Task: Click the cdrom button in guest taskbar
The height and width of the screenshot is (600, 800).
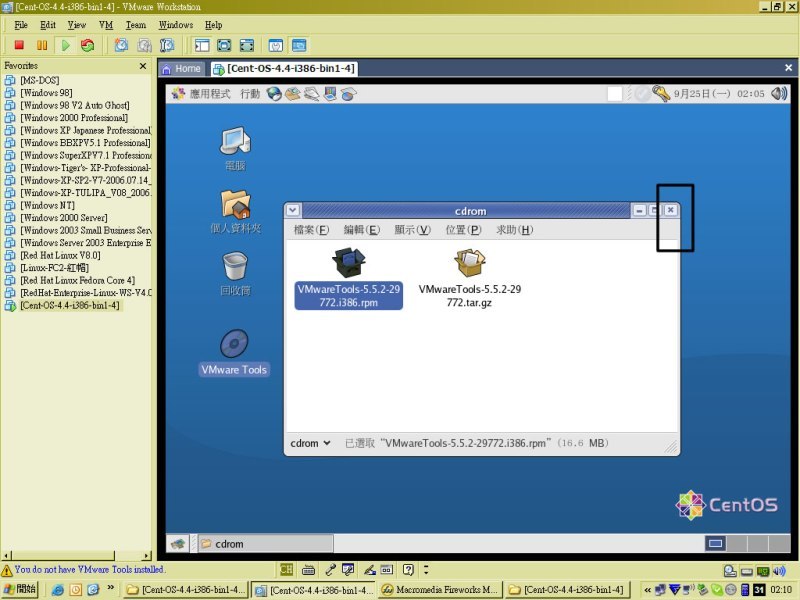Action: pyautogui.click(x=265, y=544)
